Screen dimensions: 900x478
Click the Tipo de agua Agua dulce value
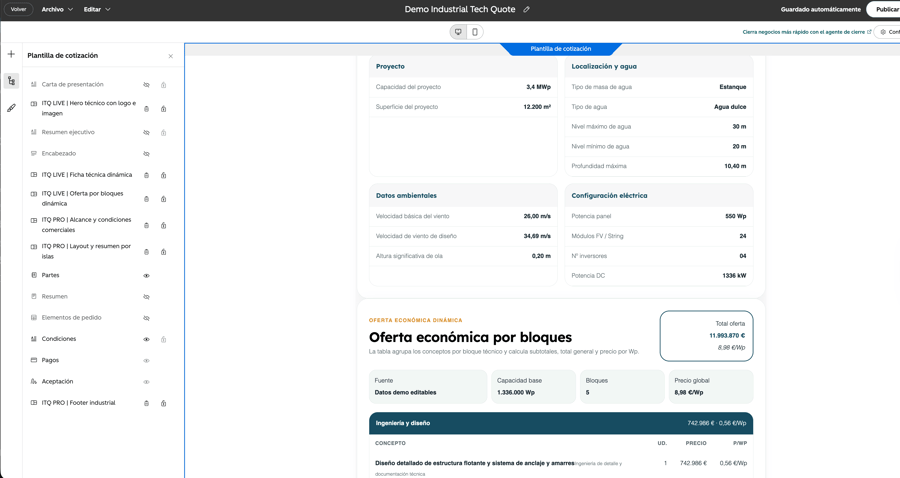[x=730, y=107]
